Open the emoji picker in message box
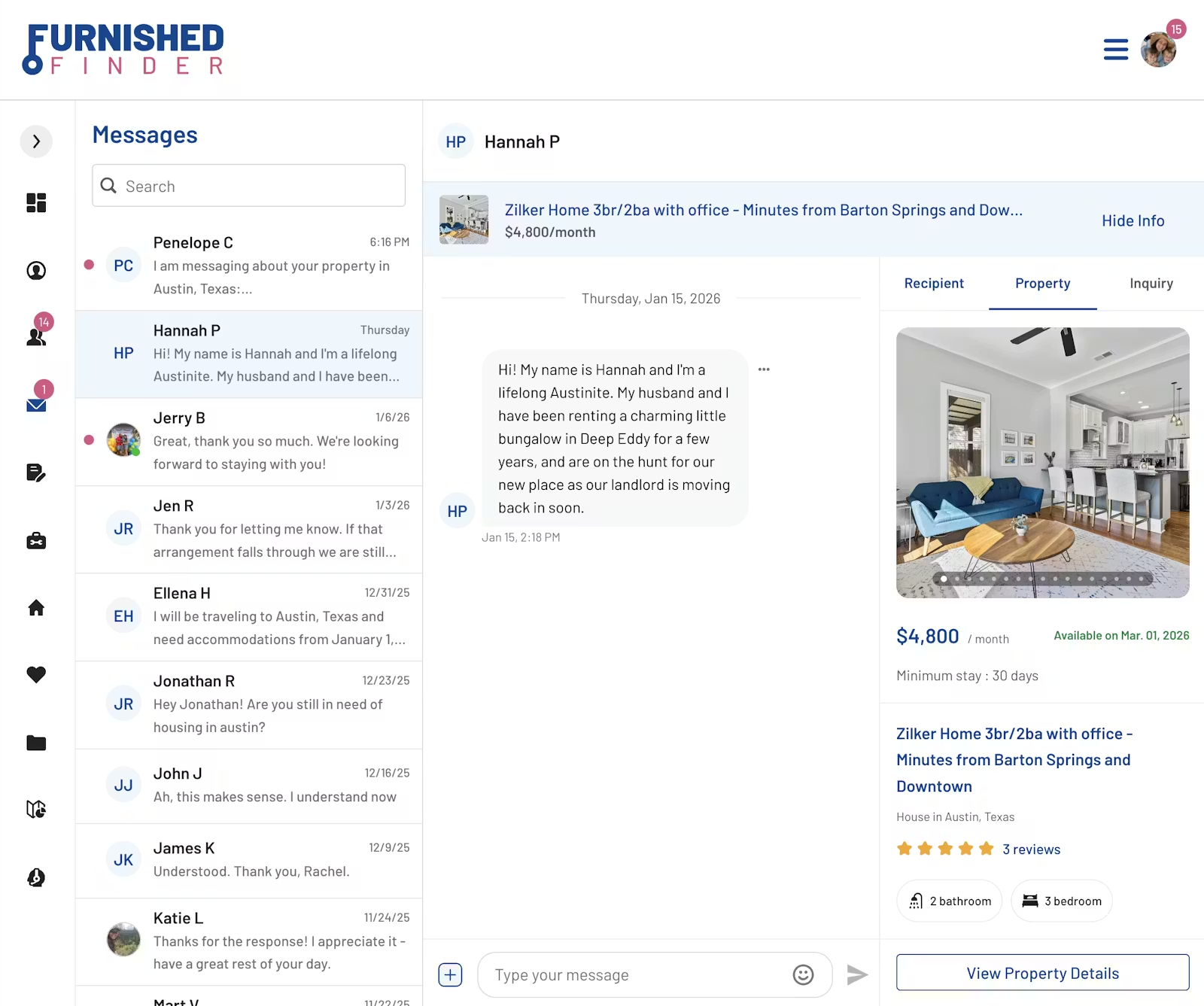This screenshot has height=1006, width=1204. coord(803,974)
